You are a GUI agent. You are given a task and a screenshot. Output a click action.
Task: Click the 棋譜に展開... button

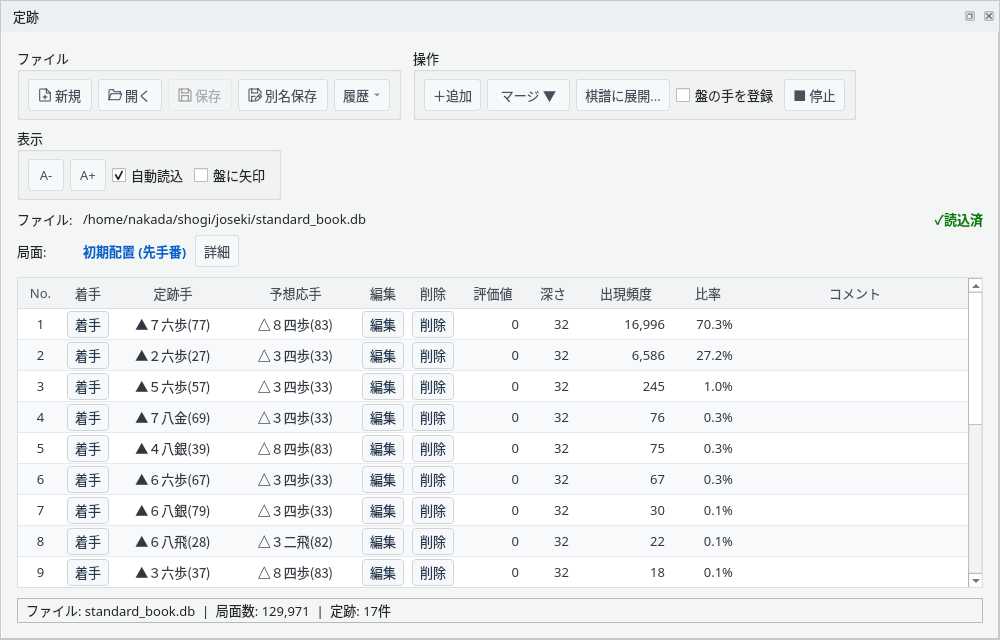tap(622, 96)
